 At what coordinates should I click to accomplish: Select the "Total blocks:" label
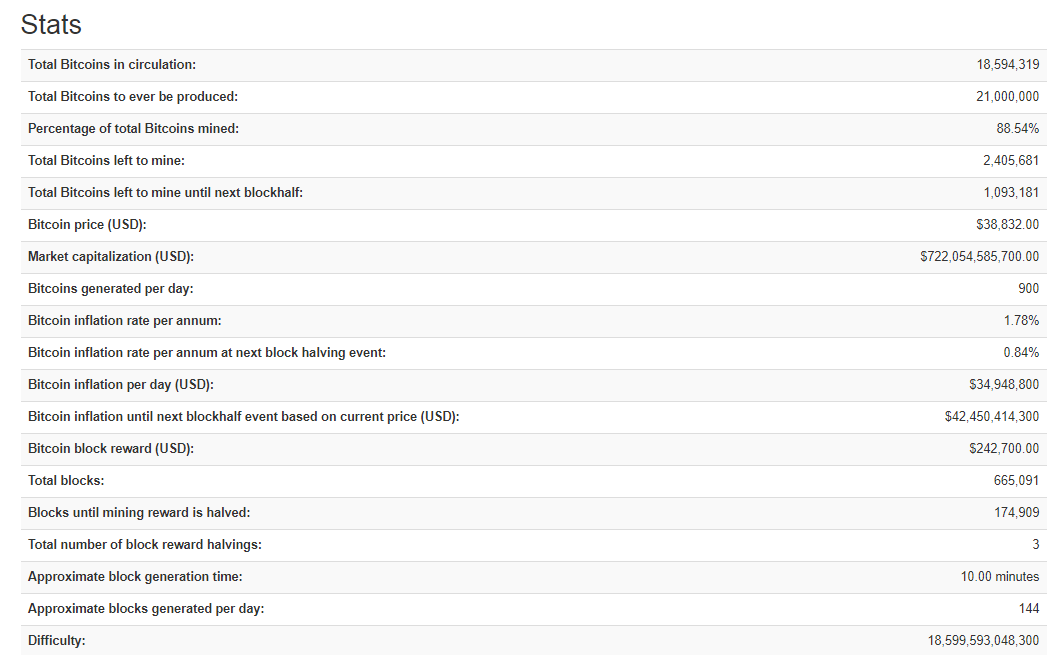(66, 480)
